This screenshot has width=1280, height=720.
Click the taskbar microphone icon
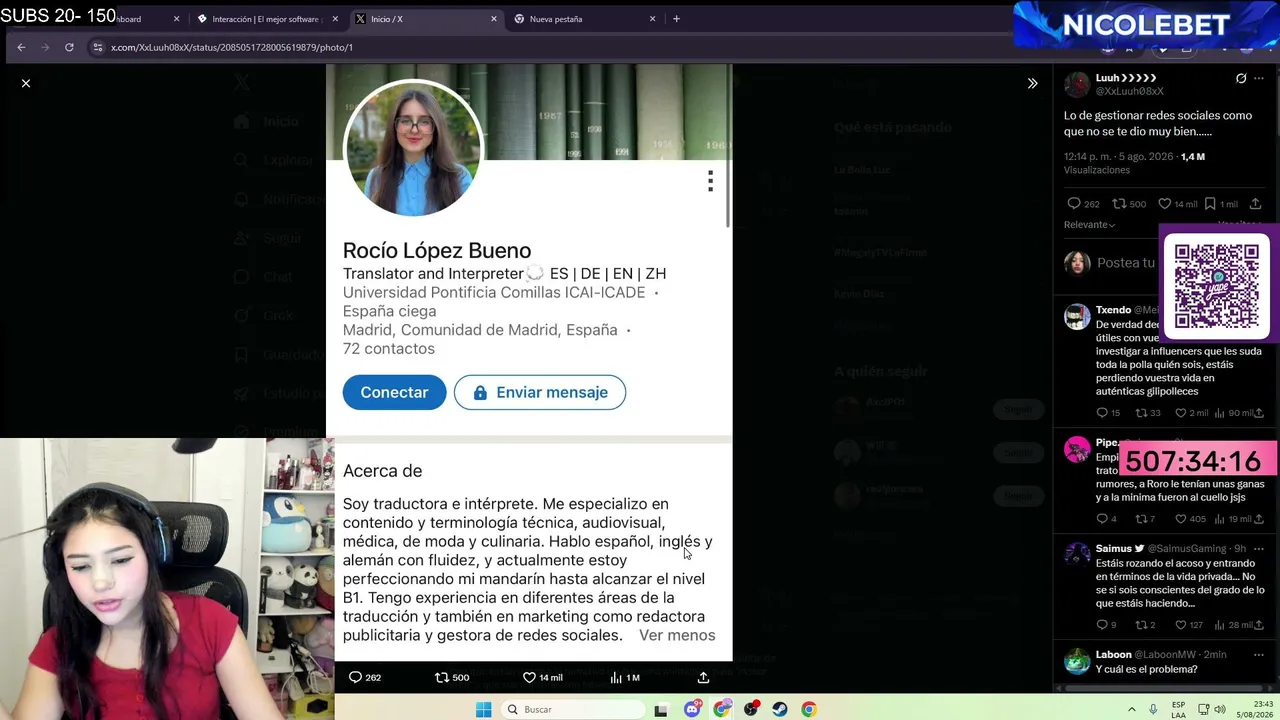[x=1153, y=709]
